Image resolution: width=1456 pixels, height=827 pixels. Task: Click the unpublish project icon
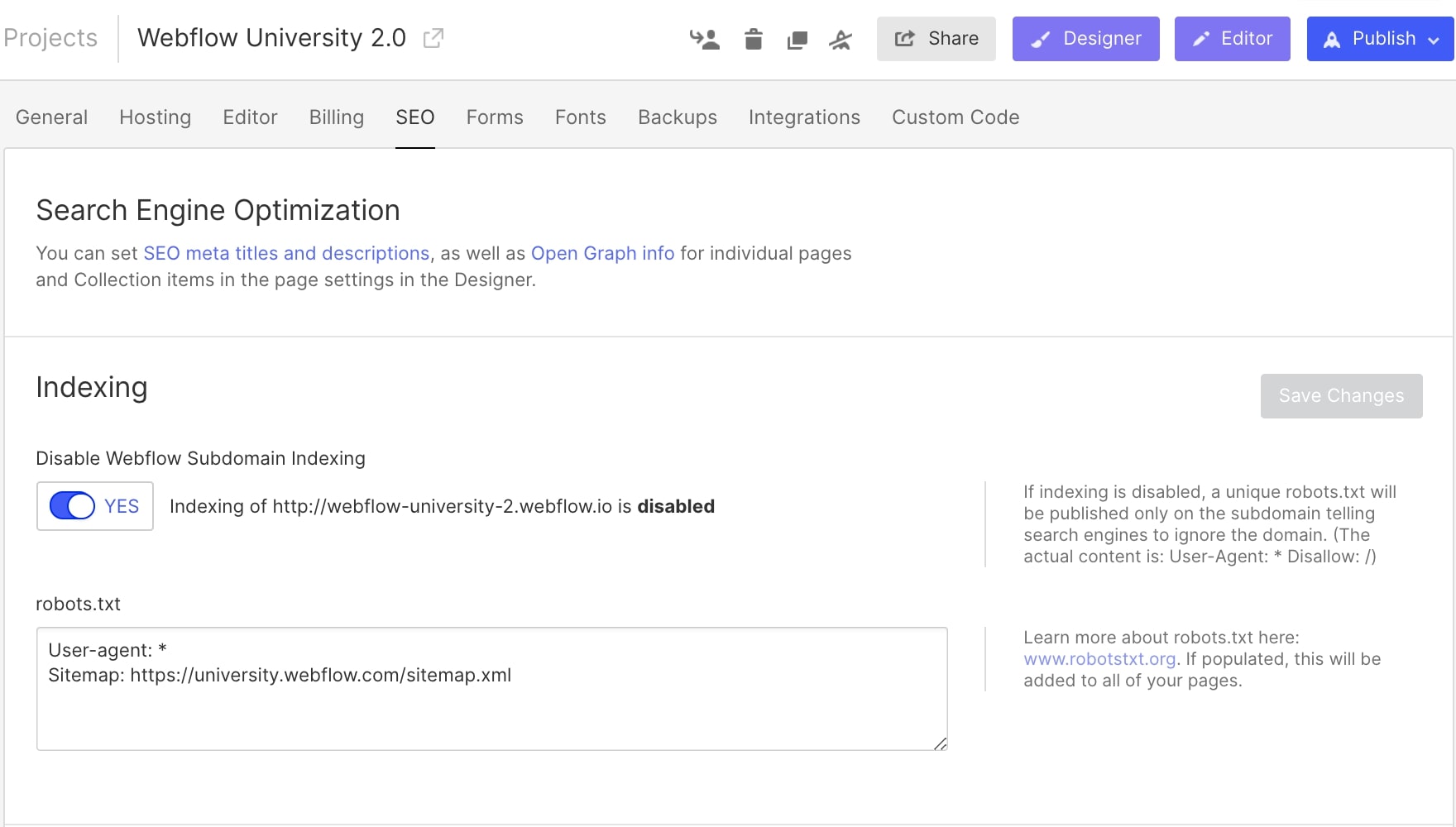[841, 39]
